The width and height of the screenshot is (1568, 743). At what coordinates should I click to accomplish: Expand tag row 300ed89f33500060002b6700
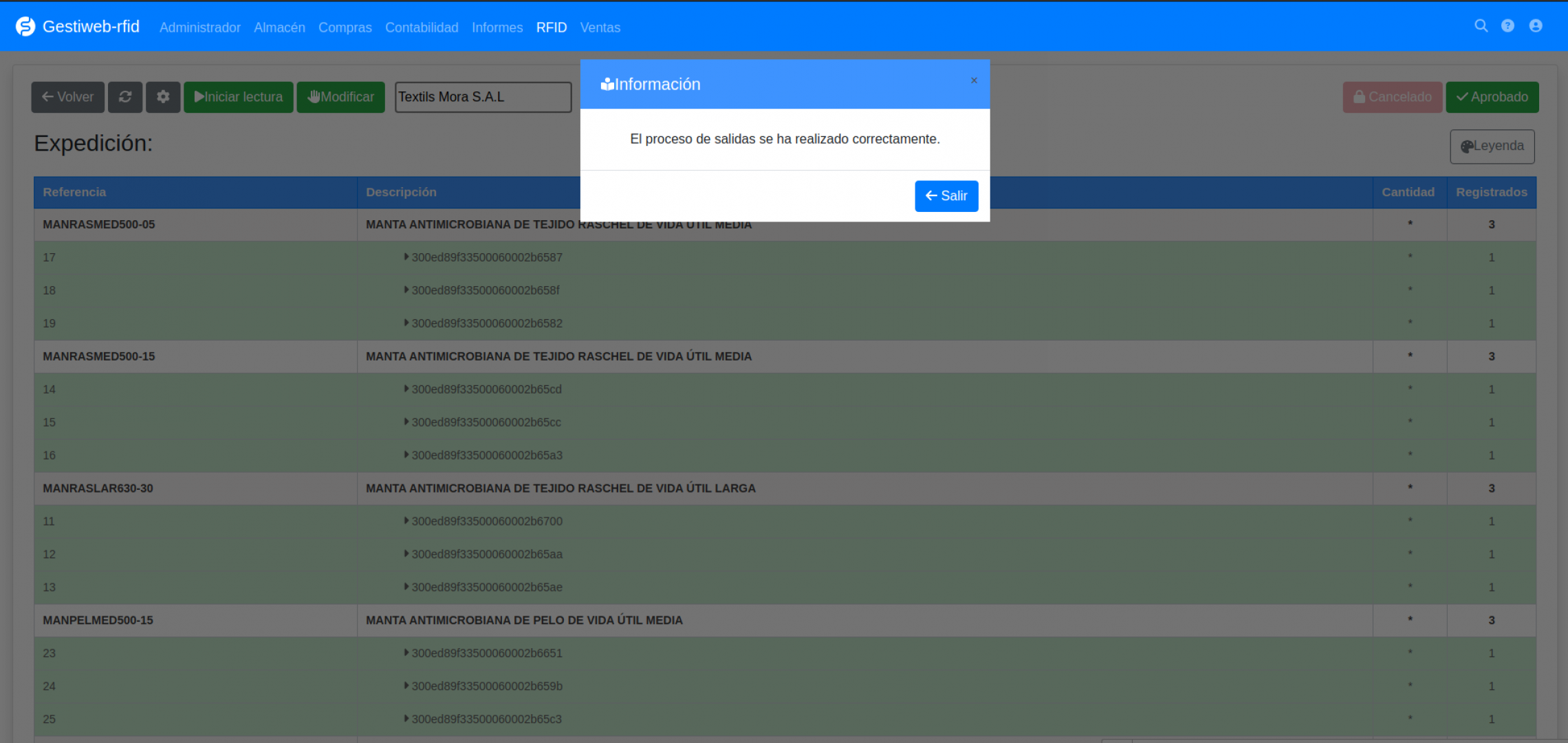click(x=406, y=521)
